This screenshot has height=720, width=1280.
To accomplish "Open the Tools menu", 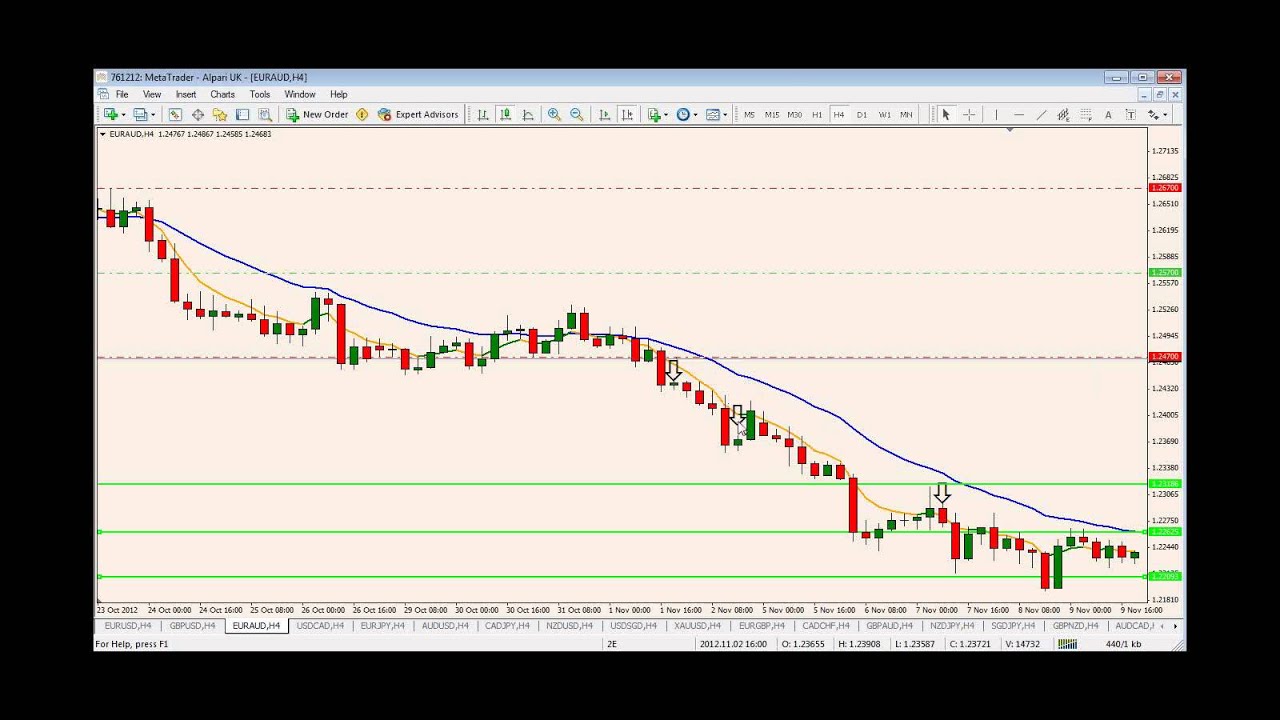I will click(260, 95).
